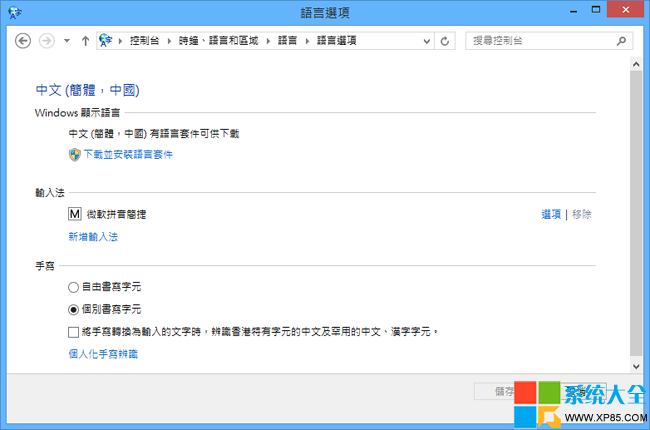
Task: Maximize the 語言選項 window
Action: tap(596, 10)
